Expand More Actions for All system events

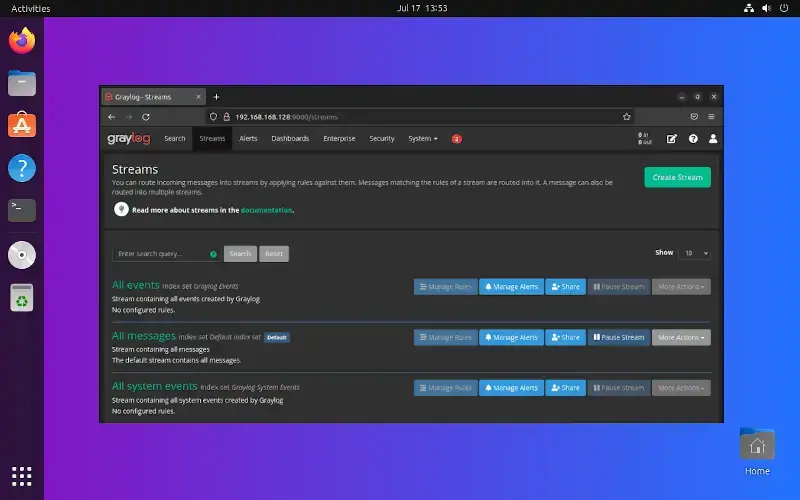681,388
